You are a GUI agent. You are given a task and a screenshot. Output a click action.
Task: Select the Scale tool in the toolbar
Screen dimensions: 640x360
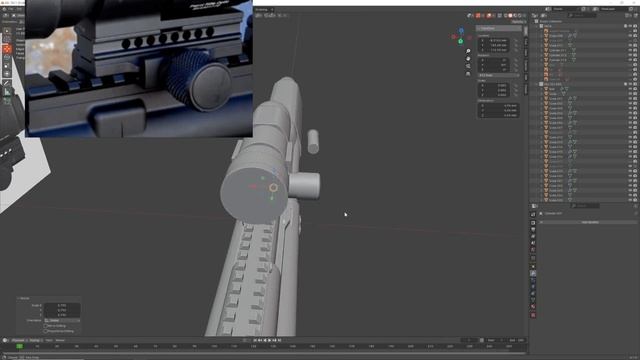click(x=7, y=66)
